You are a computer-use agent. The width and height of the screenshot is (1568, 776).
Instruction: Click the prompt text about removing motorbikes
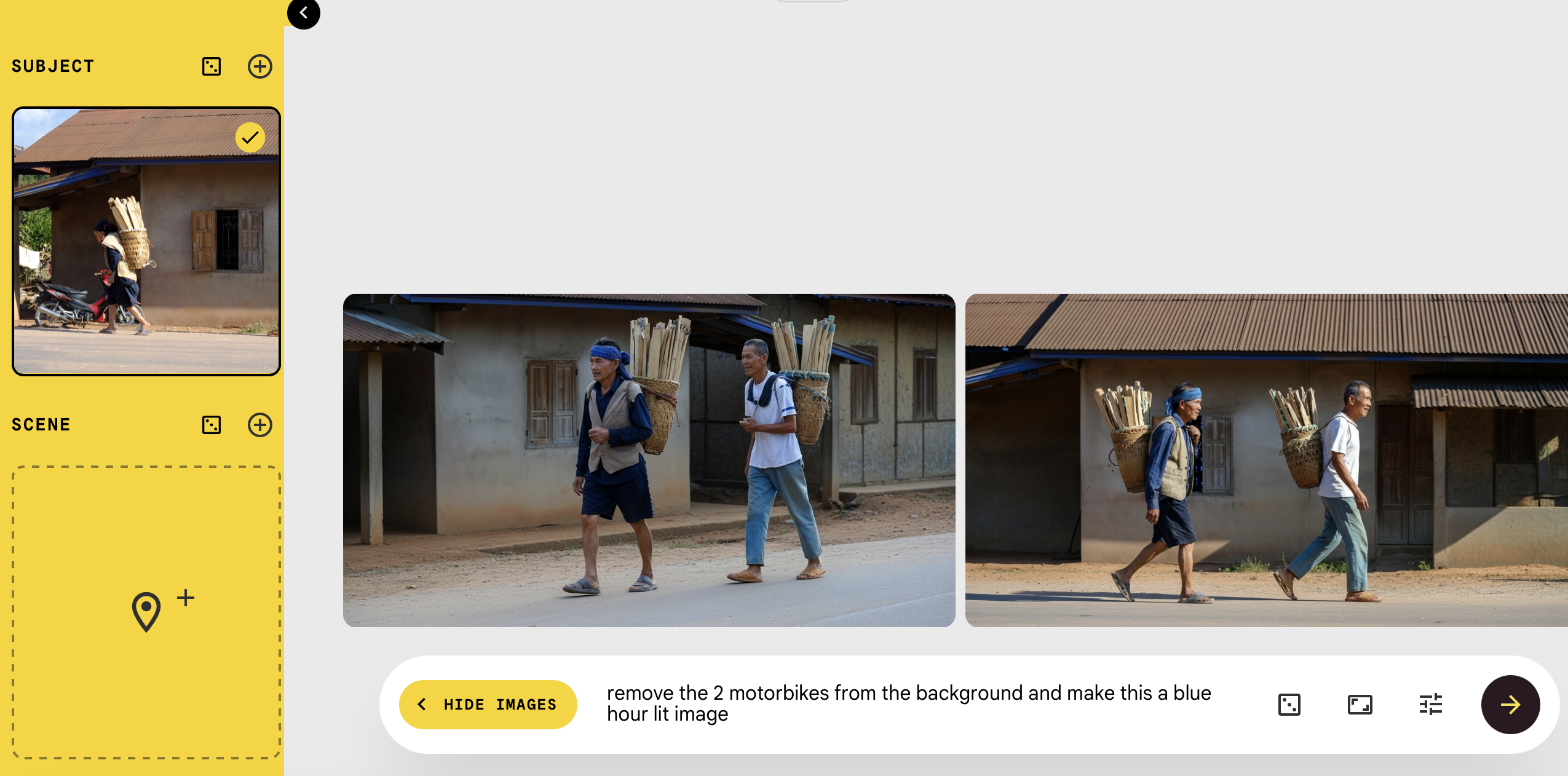click(x=909, y=703)
